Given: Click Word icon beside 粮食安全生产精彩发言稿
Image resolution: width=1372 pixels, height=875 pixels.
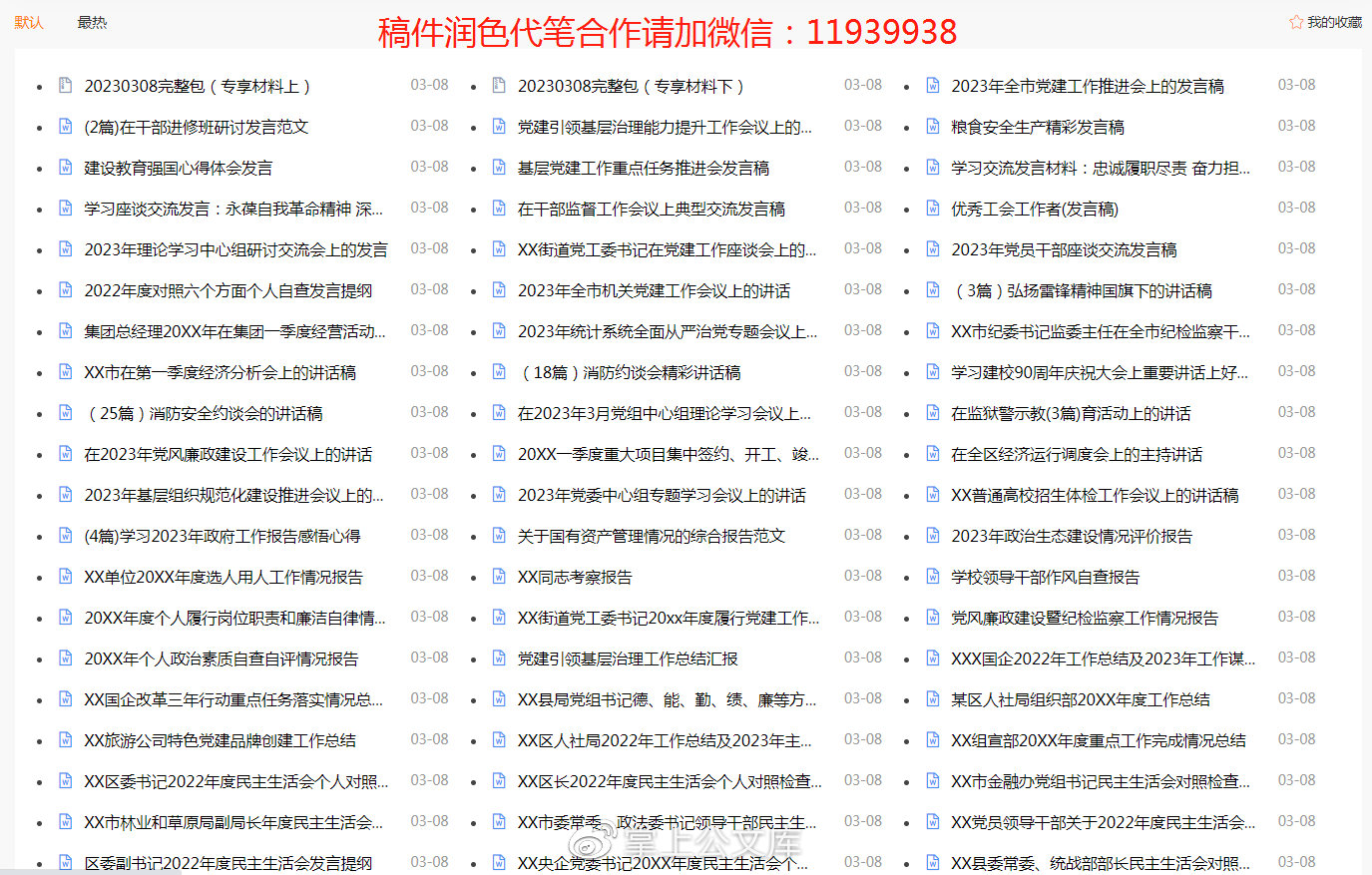Looking at the screenshot, I should click(932, 127).
